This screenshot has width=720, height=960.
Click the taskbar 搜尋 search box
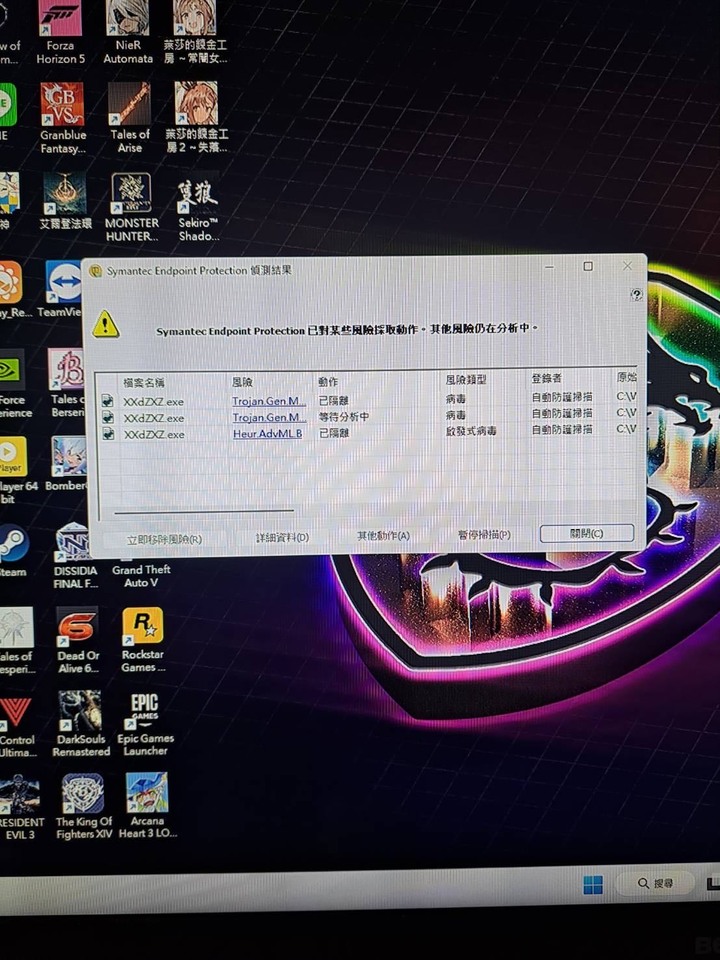coord(655,883)
